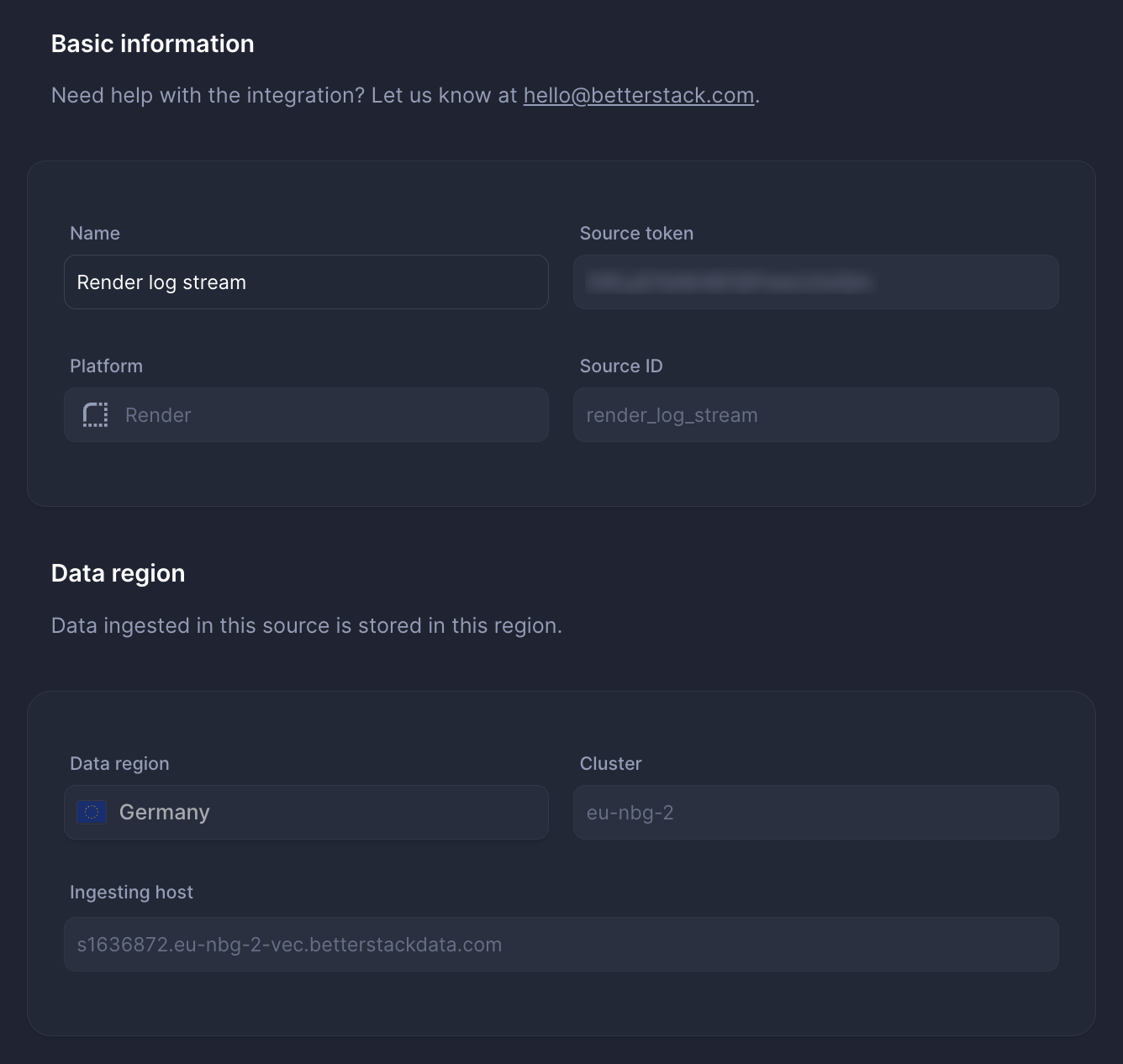The width and height of the screenshot is (1123, 1064).
Task: Select the Render logo in the Platform field
Action: 95,414
